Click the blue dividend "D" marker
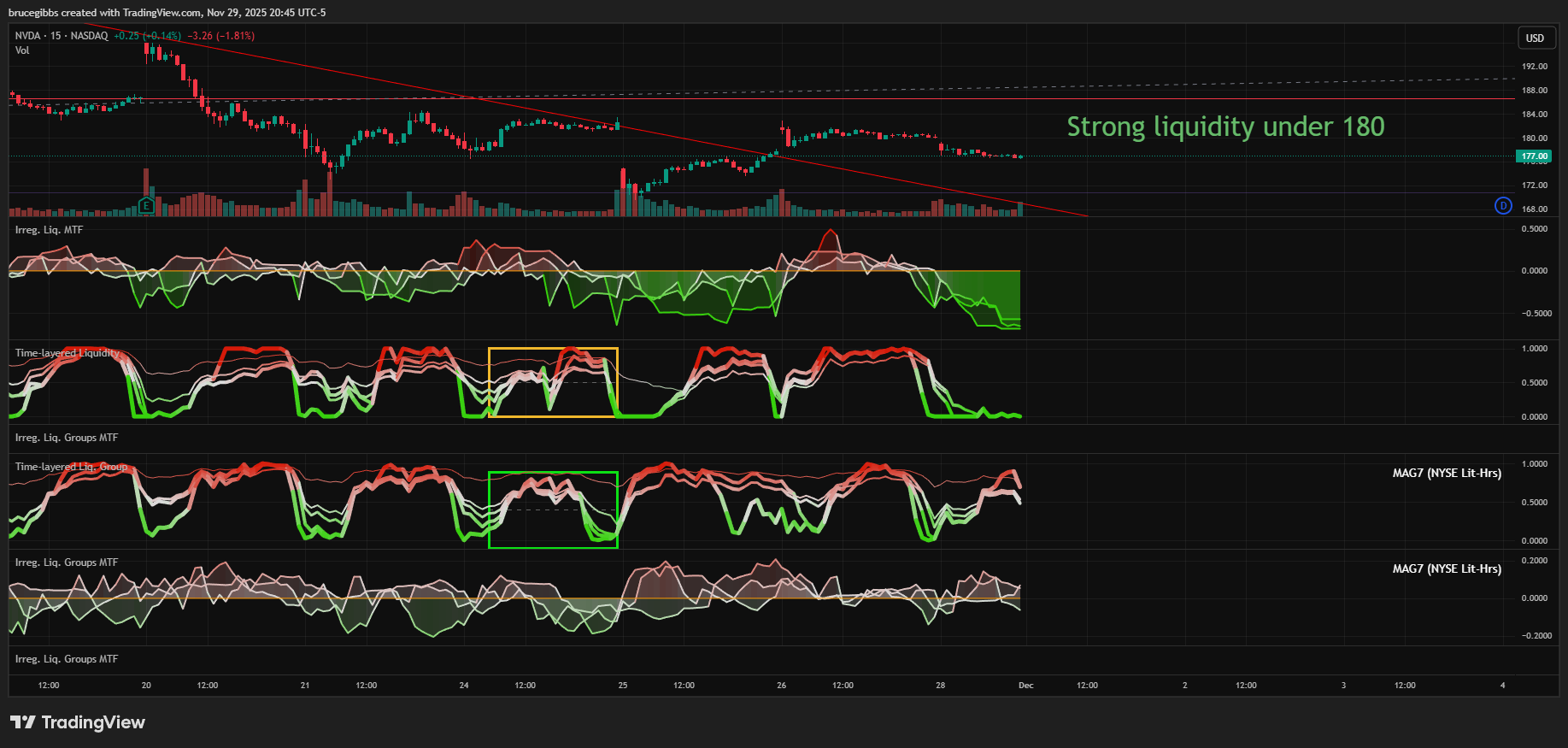Image resolution: width=1568 pixels, height=748 pixels. coord(1503,205)
